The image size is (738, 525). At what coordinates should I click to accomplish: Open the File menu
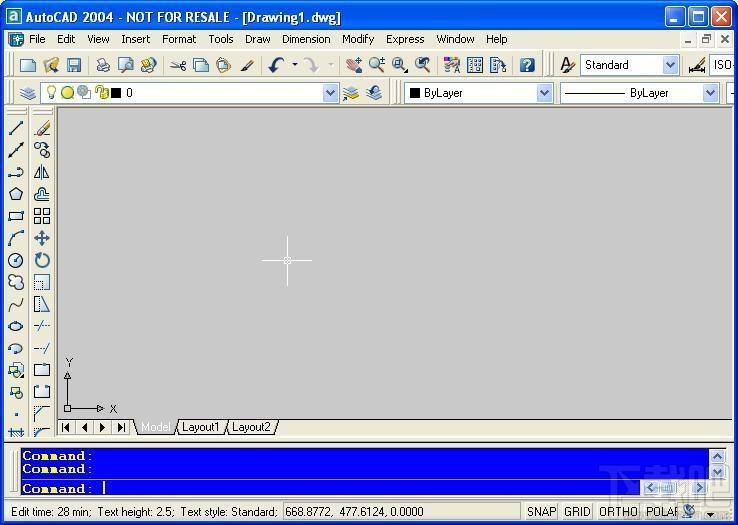click(37, 39)
